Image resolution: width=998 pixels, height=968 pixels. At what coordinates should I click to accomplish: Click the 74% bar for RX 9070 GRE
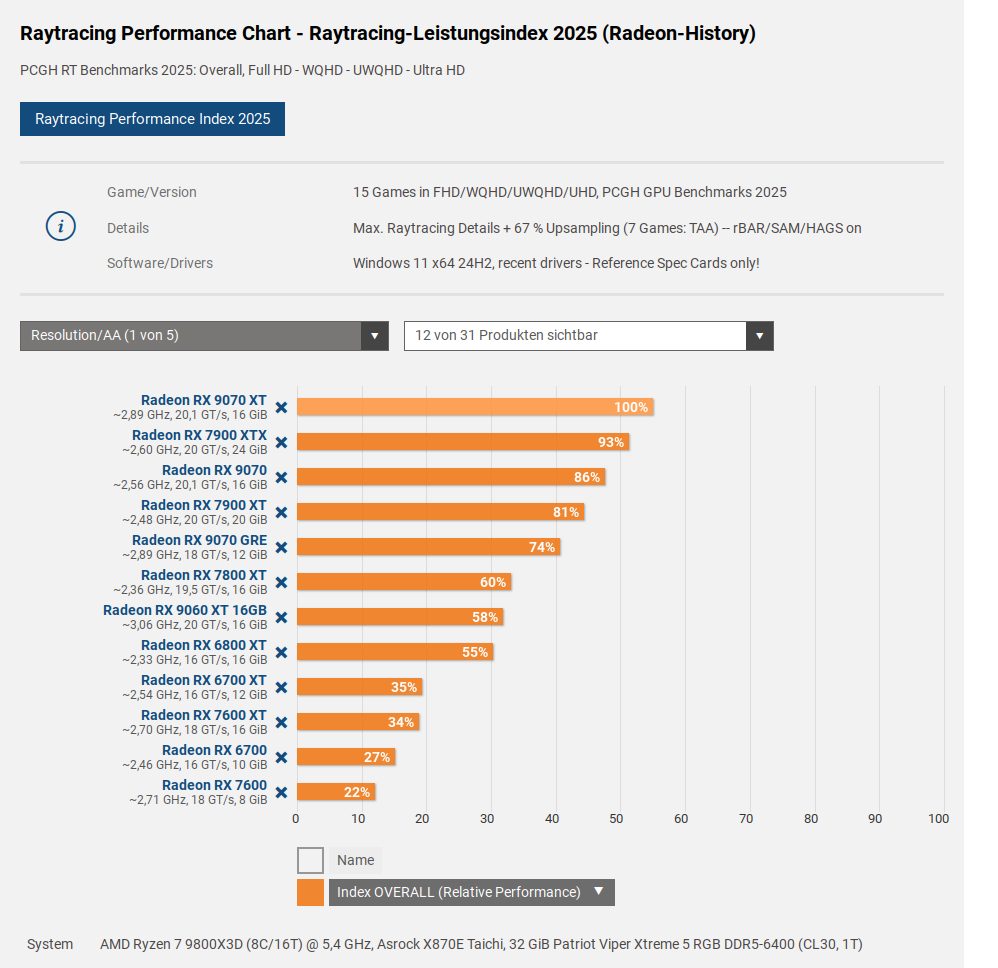pyautogui.click(x=428, y=547)
